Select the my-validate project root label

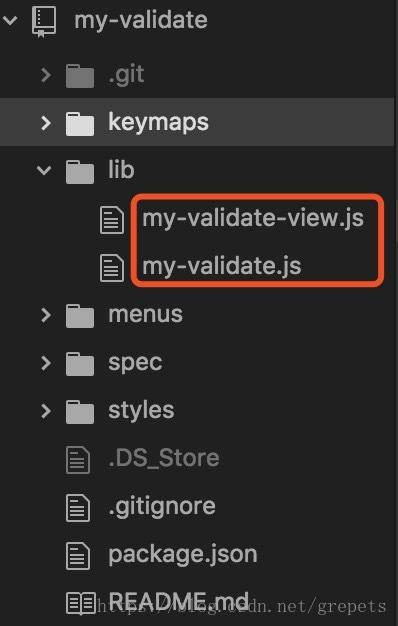[141, 20]
